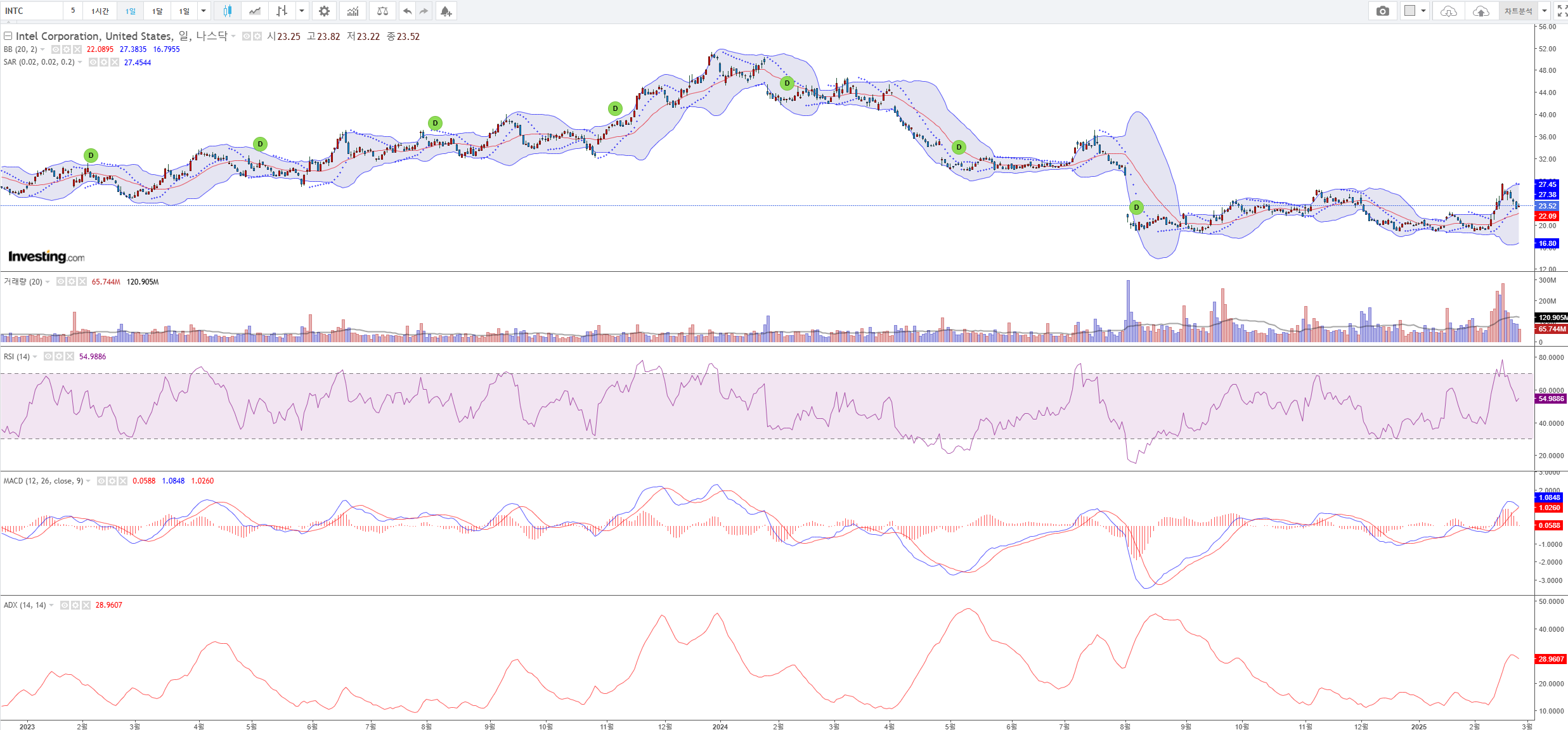Viewport: 1568px width, 730px height.
Task: Switch to the bar chart type
Action: pos(282,11)
